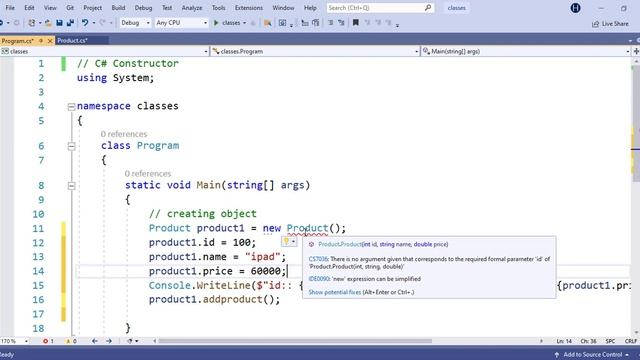Click the CS7036 error code link
The height and width of the screenshot is (360, 640).
318,259
